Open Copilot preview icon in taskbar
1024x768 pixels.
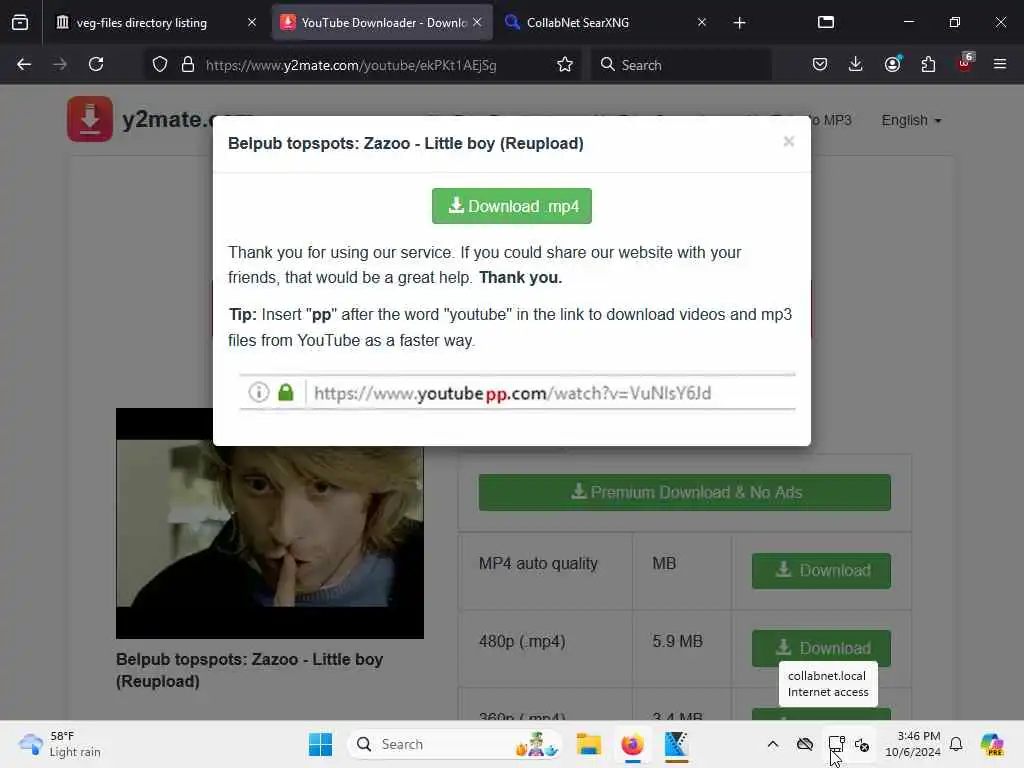pos(992,744)
